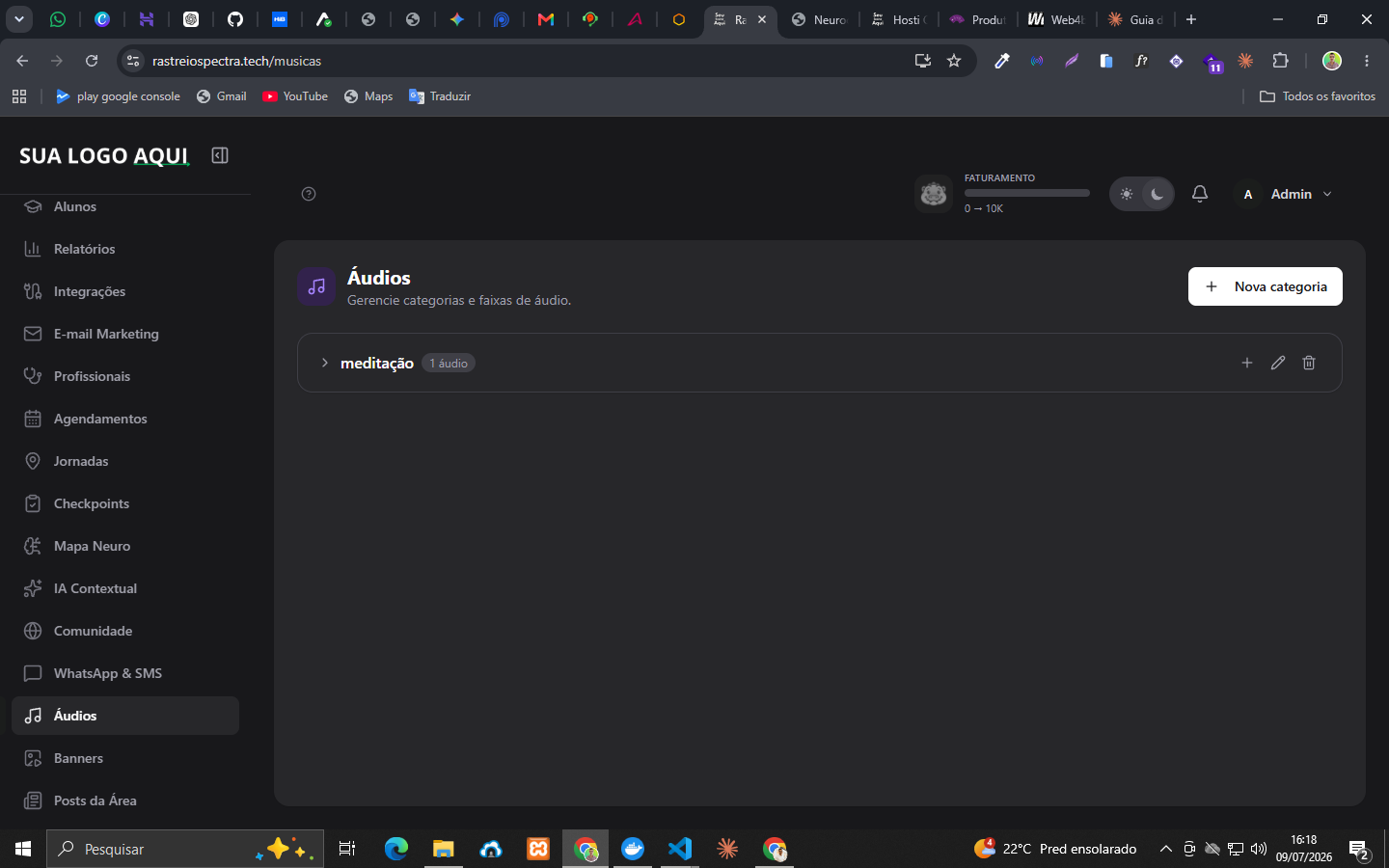Screen dimensions: 1389x868
Task: Open the Admin user dropdown
Action: point(1286,194)
